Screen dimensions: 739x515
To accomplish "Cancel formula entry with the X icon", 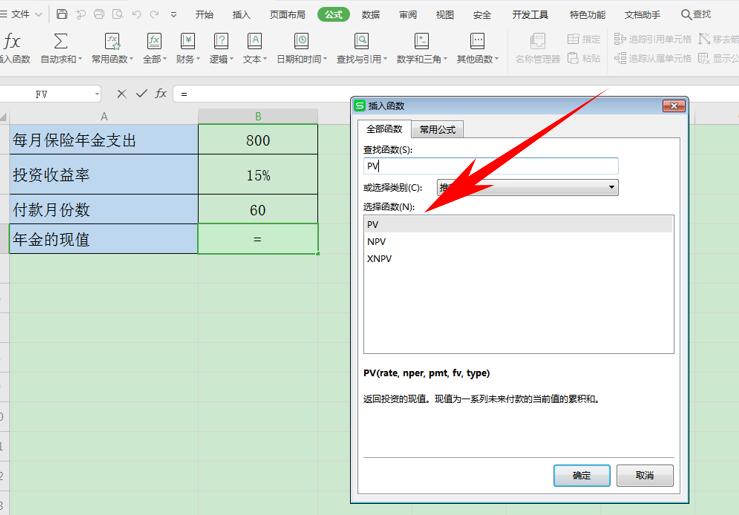I will (122, 94).
